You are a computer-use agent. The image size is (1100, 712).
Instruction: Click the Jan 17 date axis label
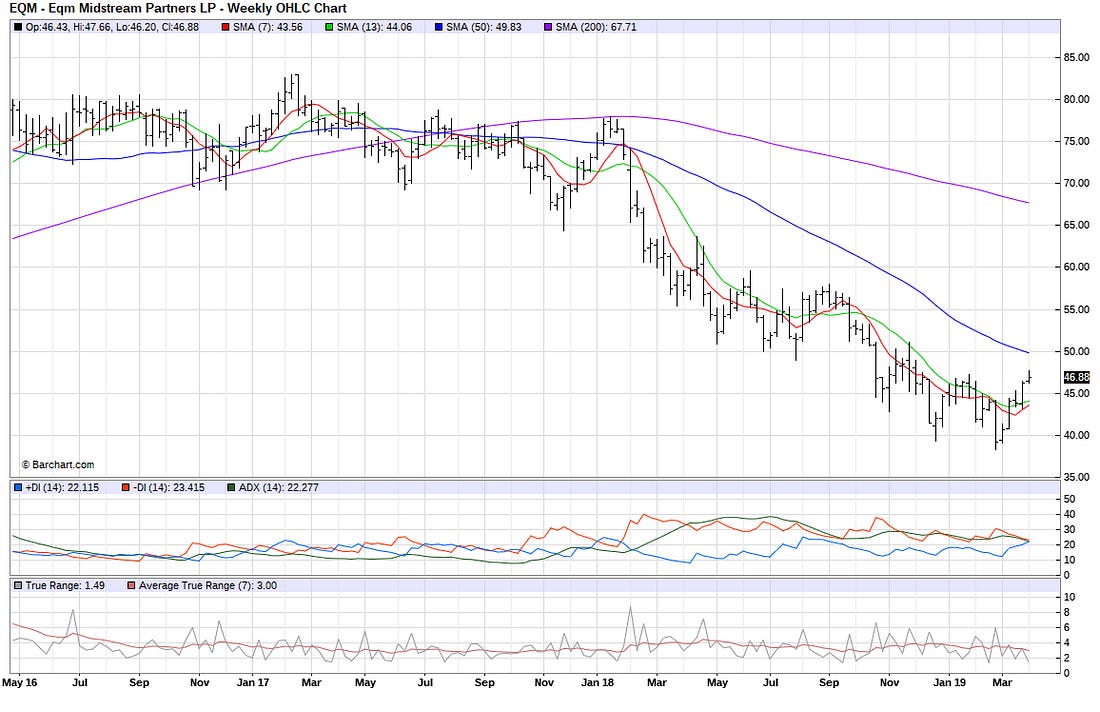(x=253, y=683)
